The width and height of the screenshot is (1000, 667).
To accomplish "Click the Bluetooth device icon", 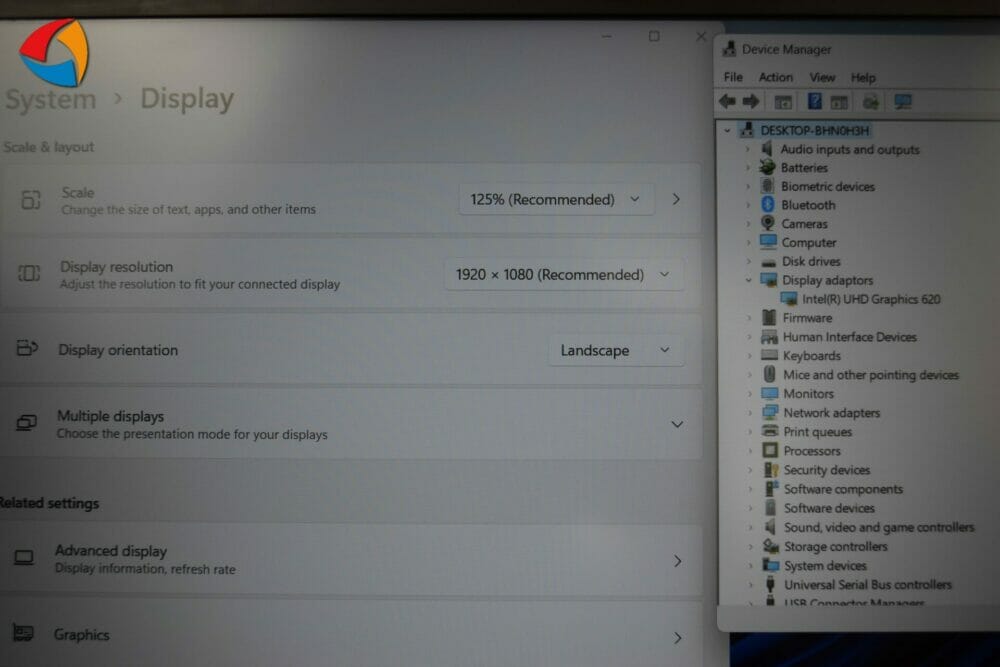I will [768, 205].
